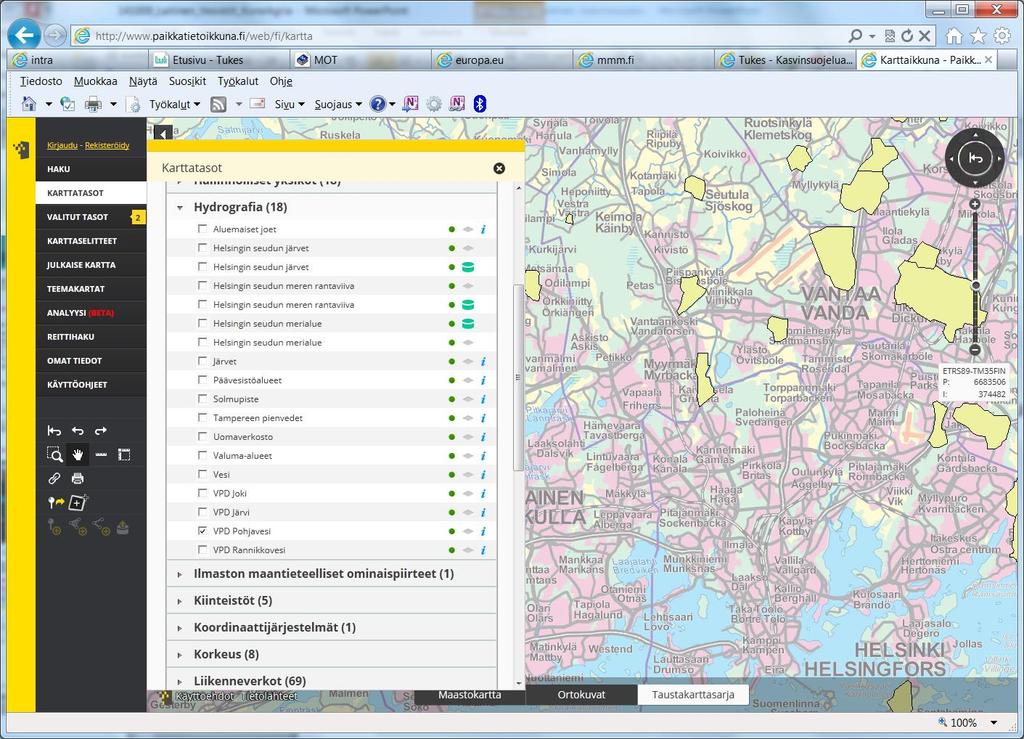The width and height of the screenshot is (1024, 739).
Task: Check the Päävesistöalueet checkbox
Action: coord(202,380)
